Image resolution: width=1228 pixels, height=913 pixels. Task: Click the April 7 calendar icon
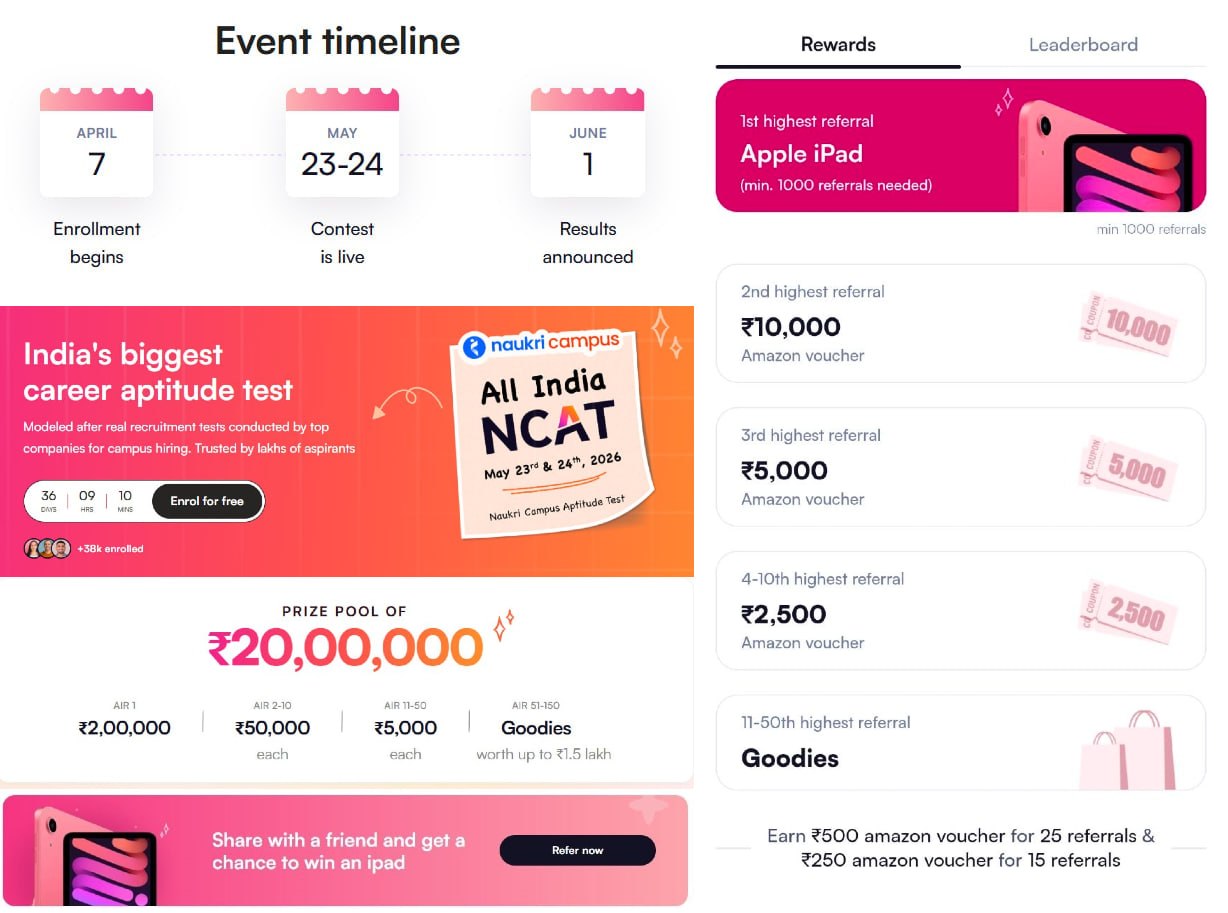96,145
